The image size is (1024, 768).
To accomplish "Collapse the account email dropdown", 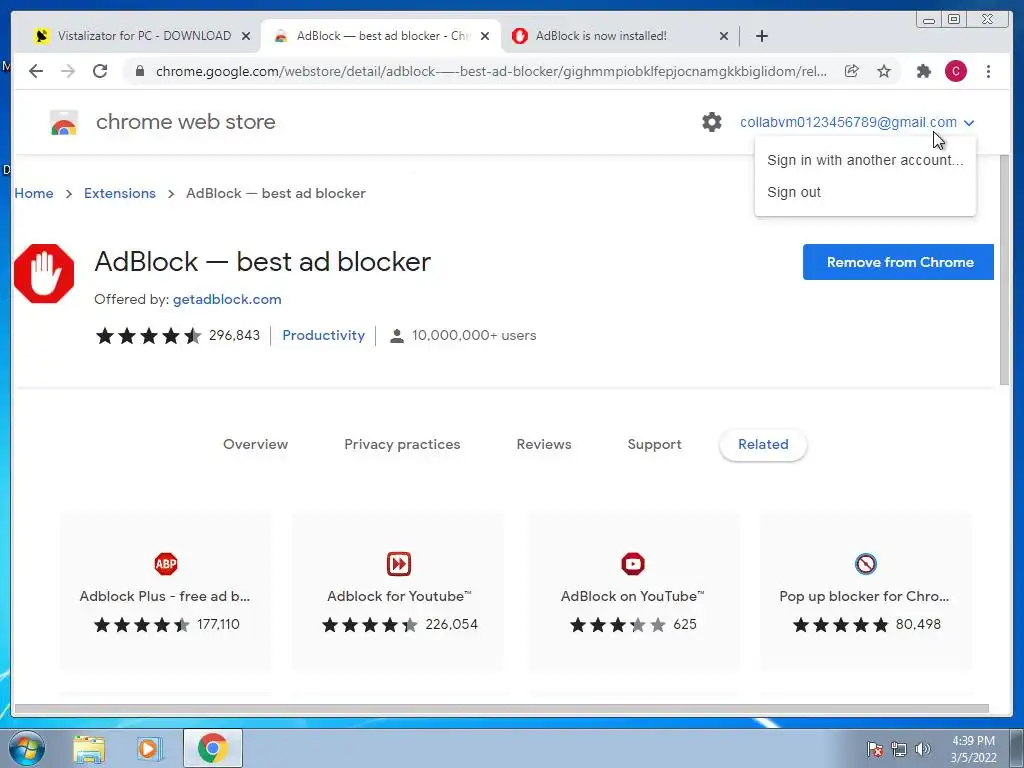I will pos(969,122).
